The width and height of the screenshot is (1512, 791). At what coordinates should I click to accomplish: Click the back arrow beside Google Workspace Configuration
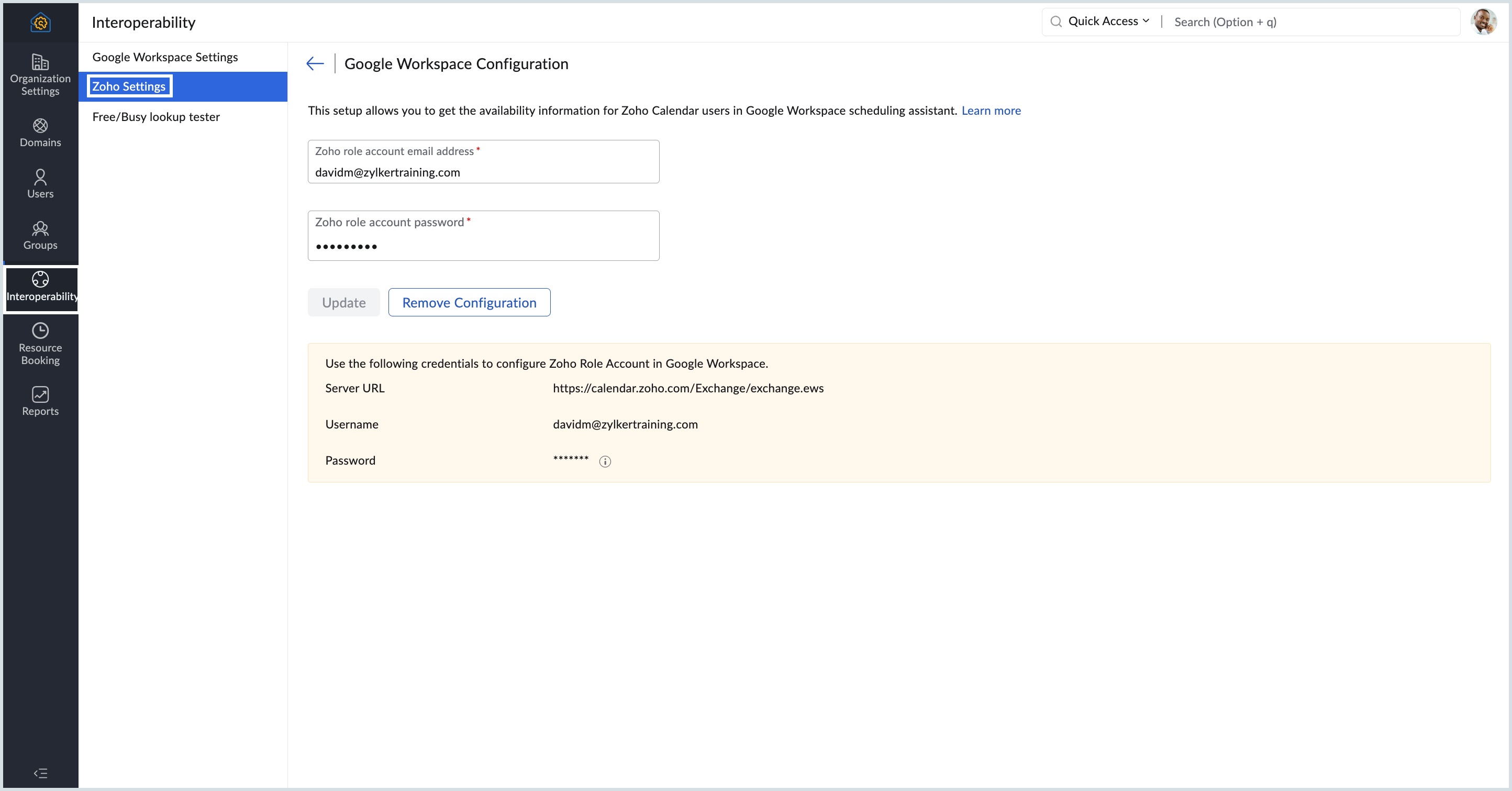click(x=315, y=63)
